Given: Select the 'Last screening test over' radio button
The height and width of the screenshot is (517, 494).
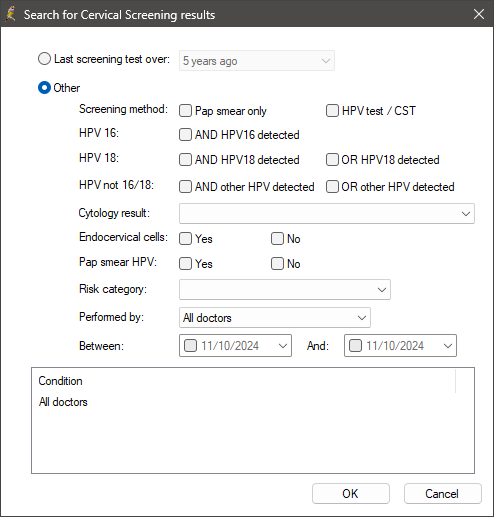Looking at the screenshot, I should tap(44, 59).
